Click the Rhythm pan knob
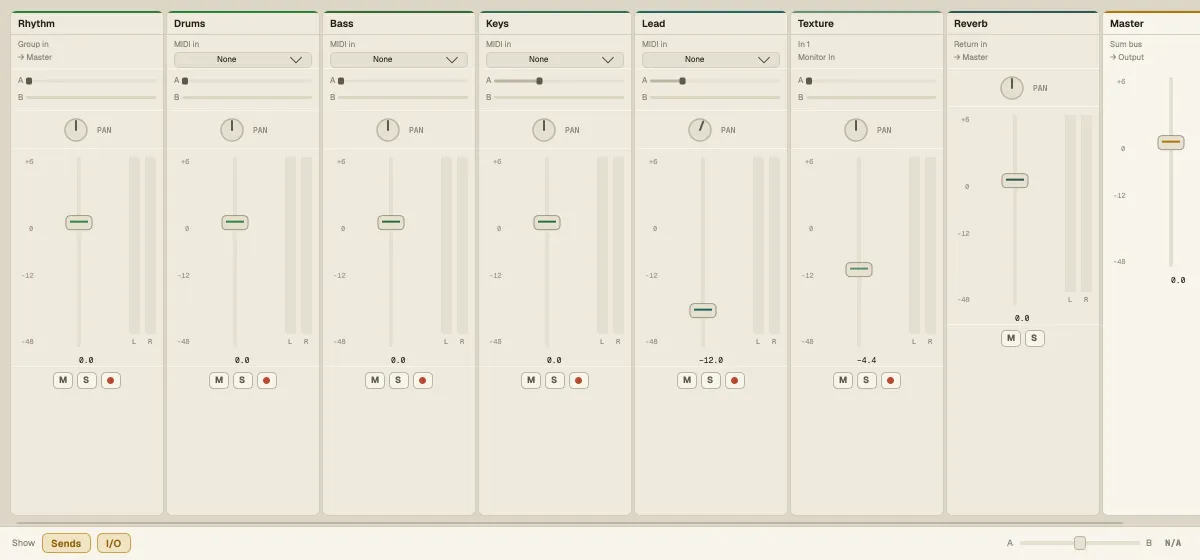Screen dimensions: 1200x560 point(76,130)
